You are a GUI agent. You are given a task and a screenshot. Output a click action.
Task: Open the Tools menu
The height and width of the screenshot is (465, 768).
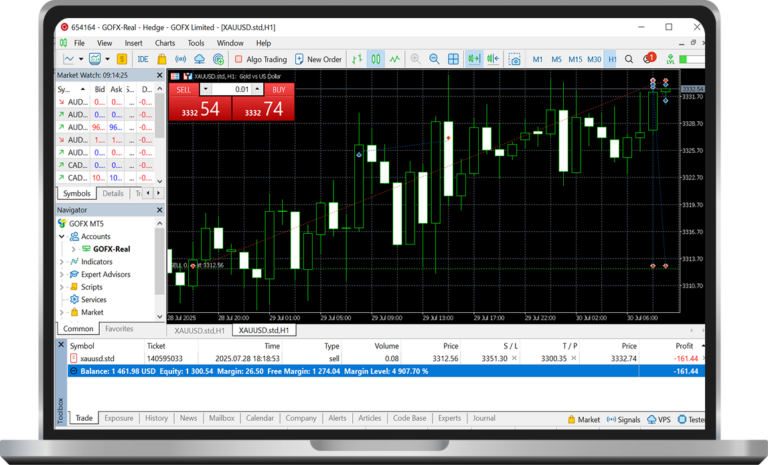click(x=195, y=43)
